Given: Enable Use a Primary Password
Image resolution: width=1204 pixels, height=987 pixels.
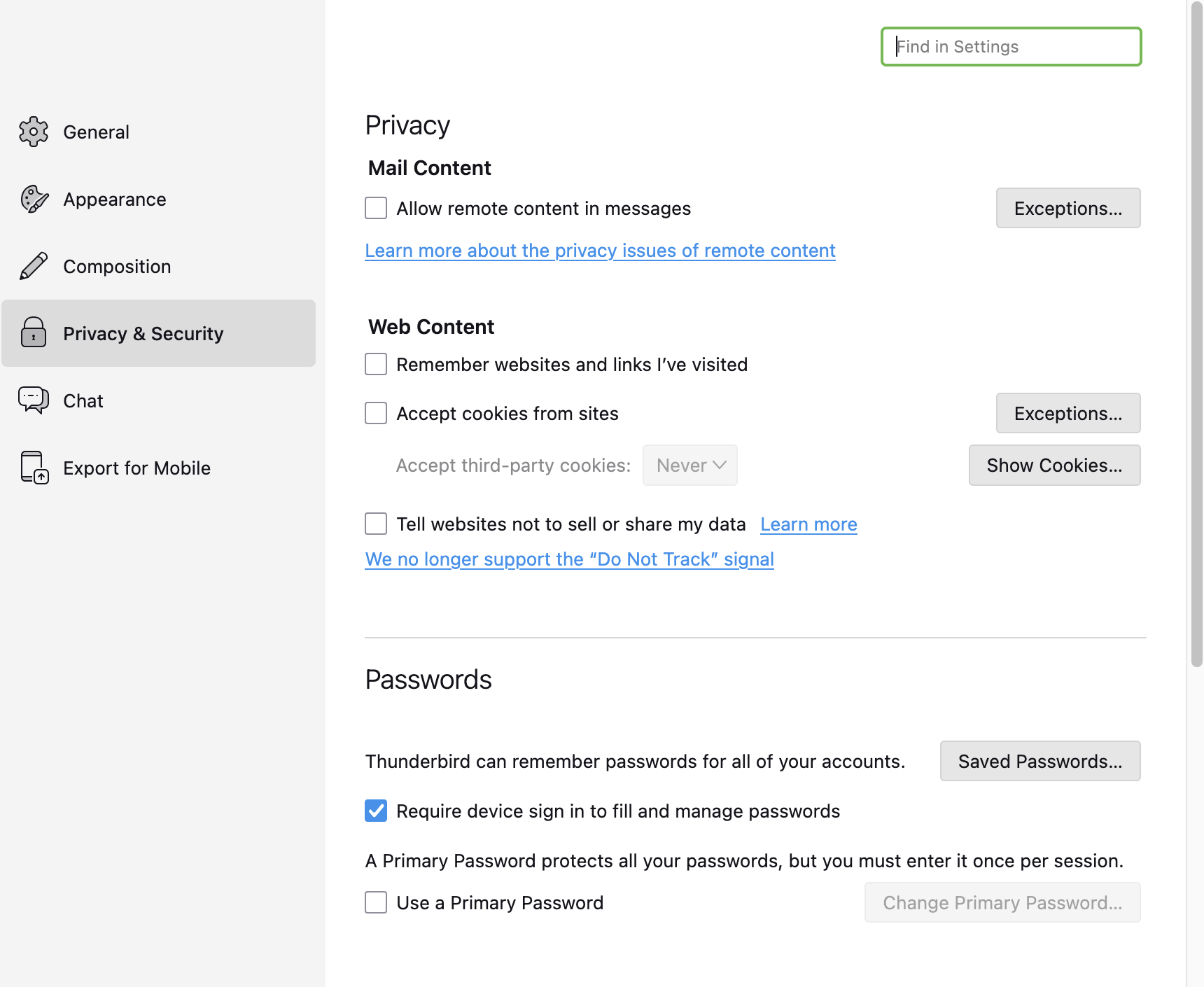Looking at the screenshot, I should pyautogui.click(x=376, y=902).
